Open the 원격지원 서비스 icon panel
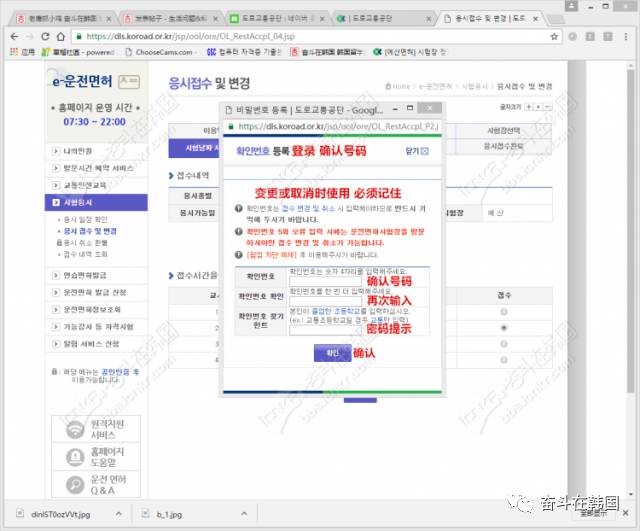640x531 pixels. (96, 429)
